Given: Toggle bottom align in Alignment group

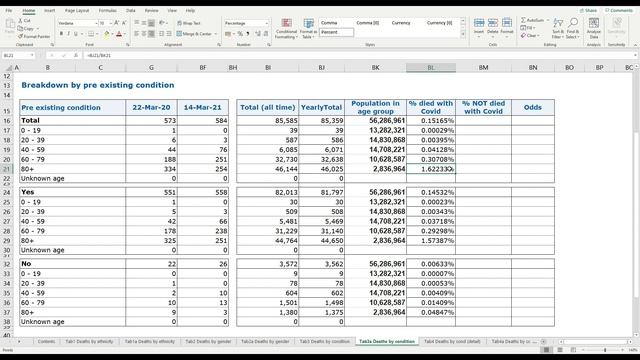Looking at the screenshot, I should pos(151,23).
